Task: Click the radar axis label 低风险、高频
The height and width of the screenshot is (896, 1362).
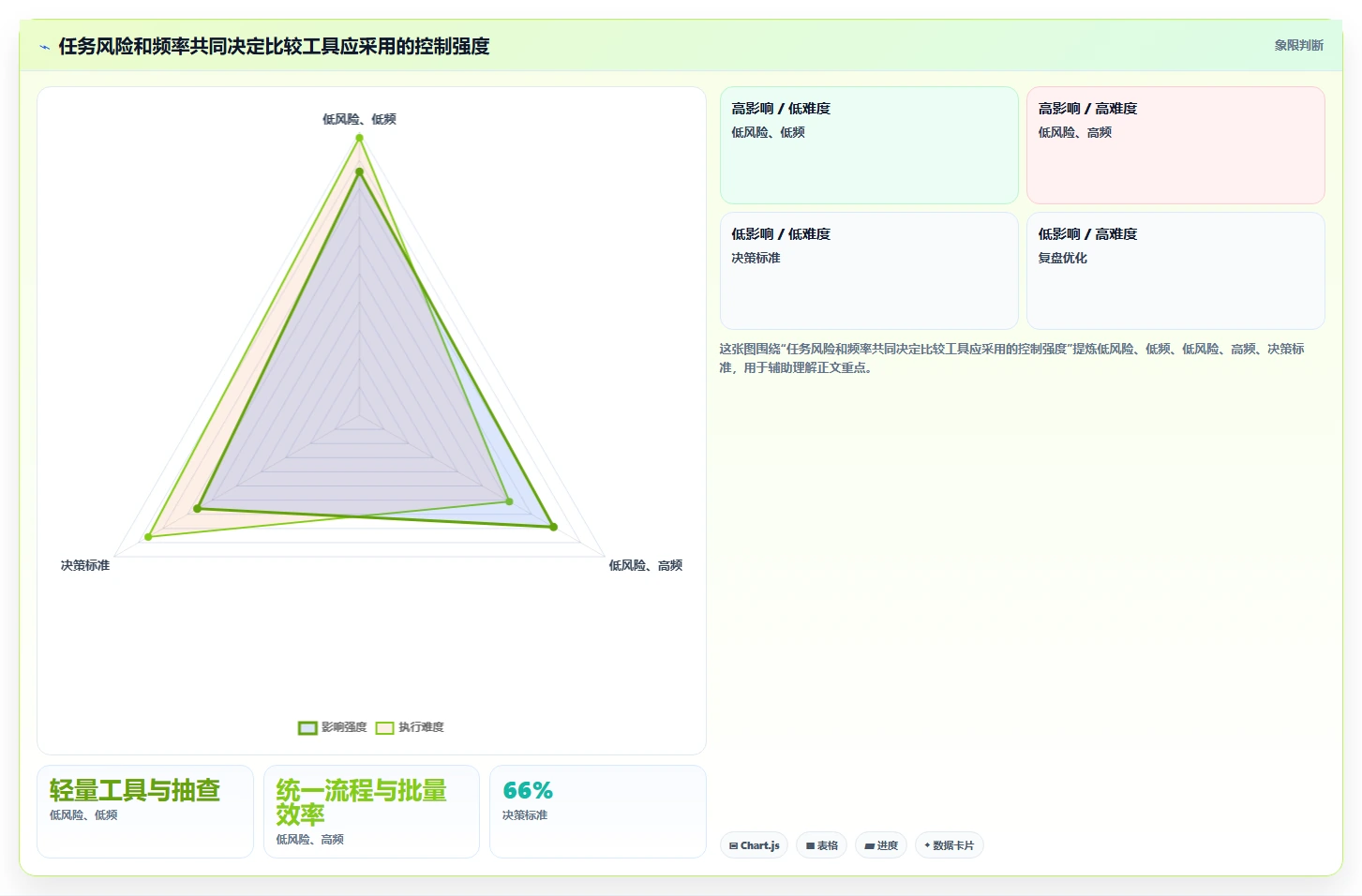Action: coord(646,565)
